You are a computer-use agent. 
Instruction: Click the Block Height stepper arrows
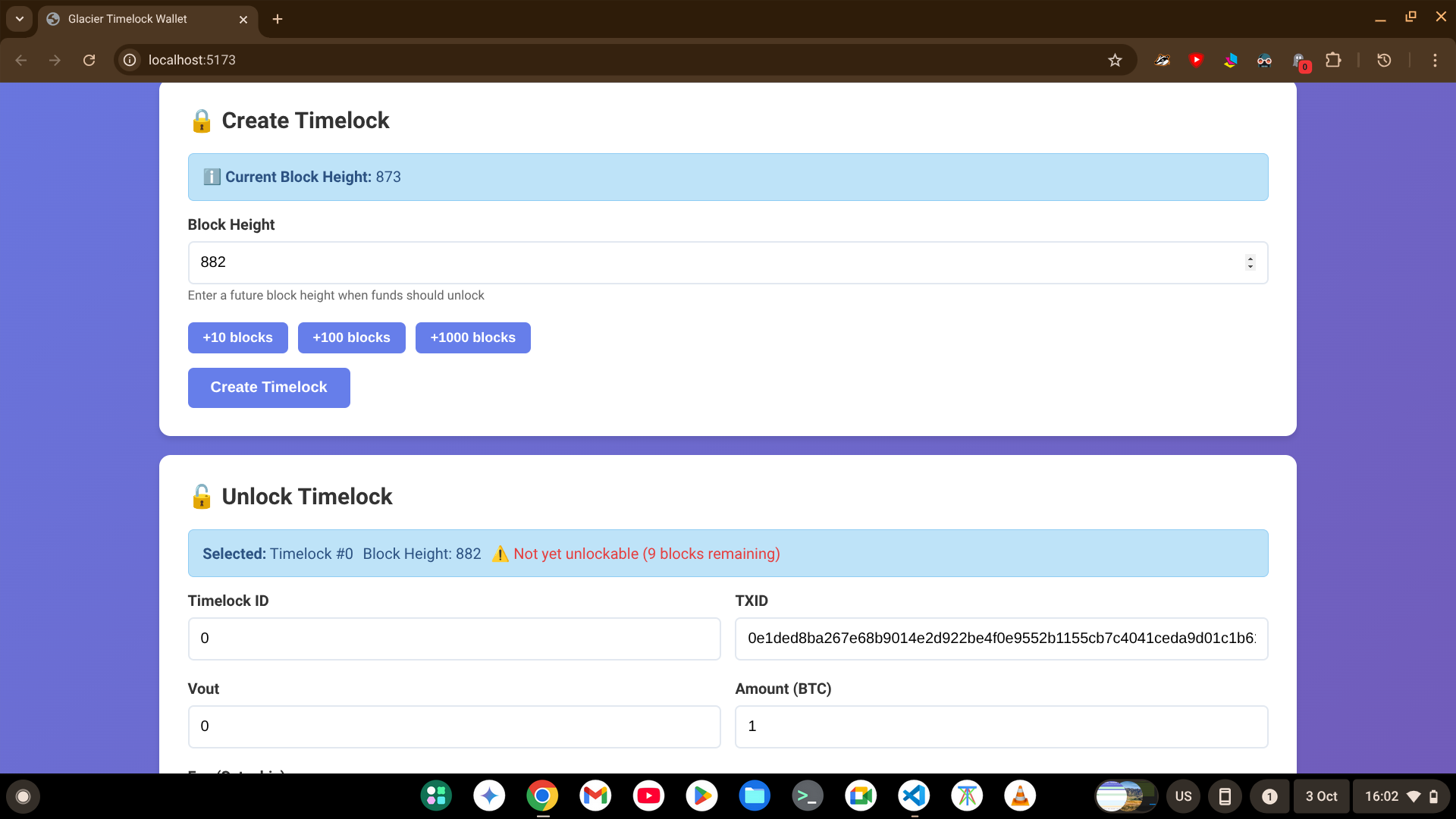click(1250, 262)
